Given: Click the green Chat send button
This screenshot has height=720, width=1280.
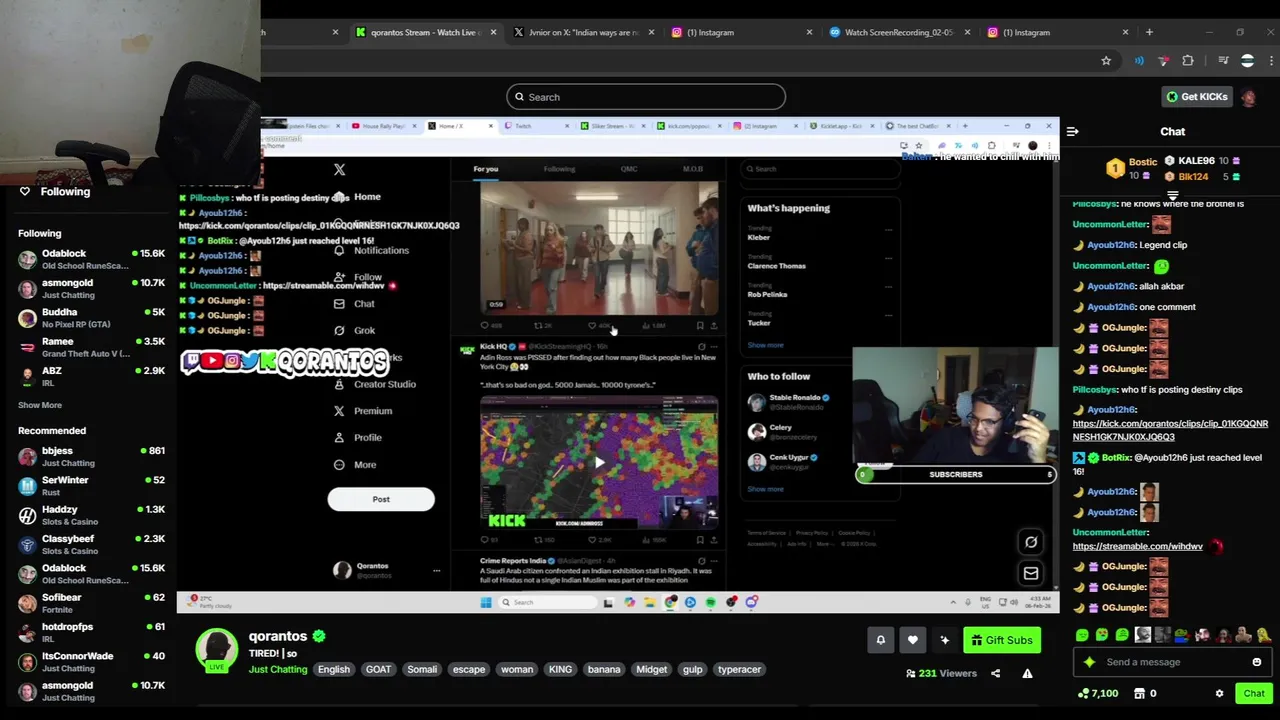Looking at the screenshot, I should [x=1254, y=693].
